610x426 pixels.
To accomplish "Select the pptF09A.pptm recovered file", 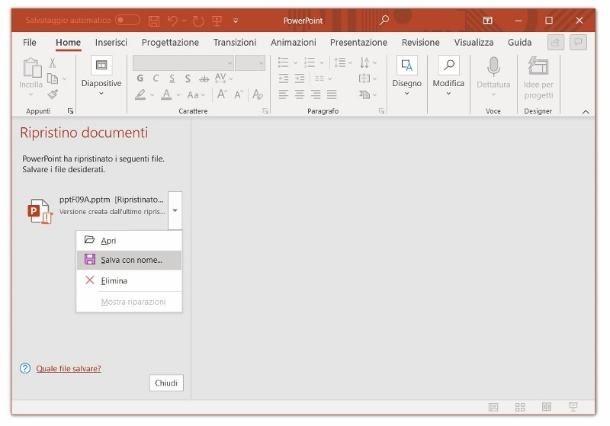I will tap(96, 210).
